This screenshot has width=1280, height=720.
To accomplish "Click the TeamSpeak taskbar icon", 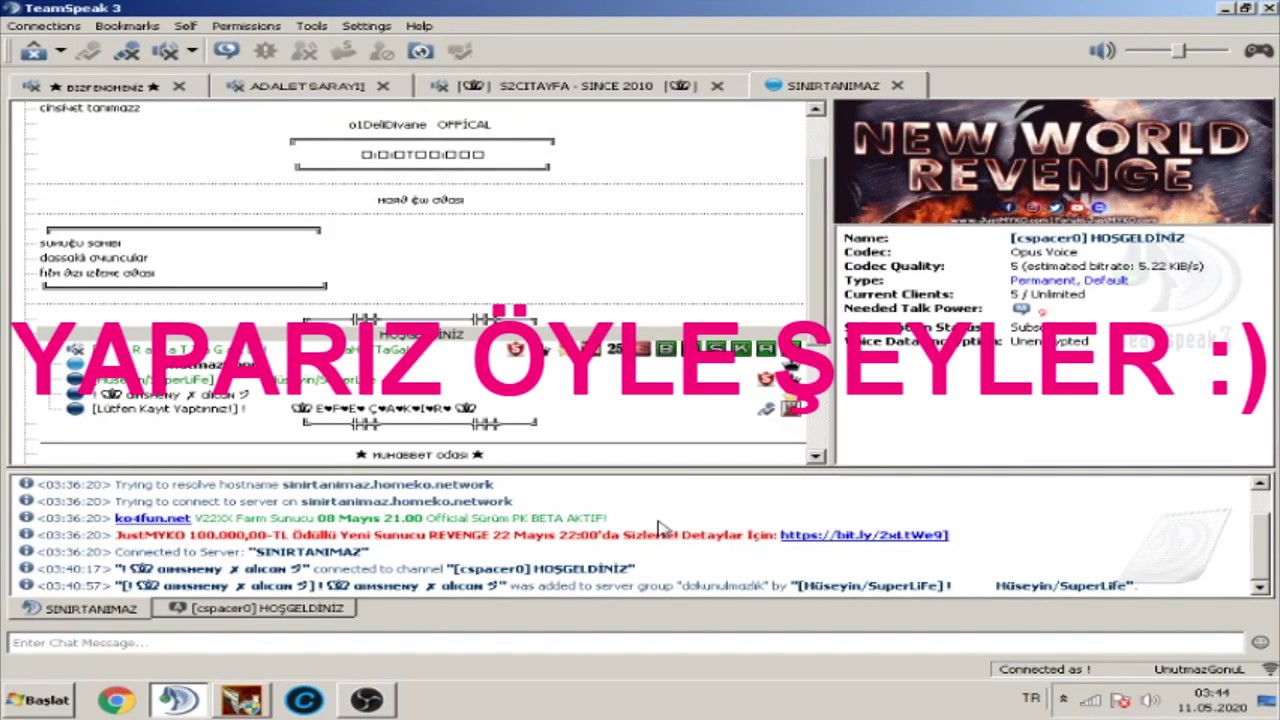I will coord(179,700).
